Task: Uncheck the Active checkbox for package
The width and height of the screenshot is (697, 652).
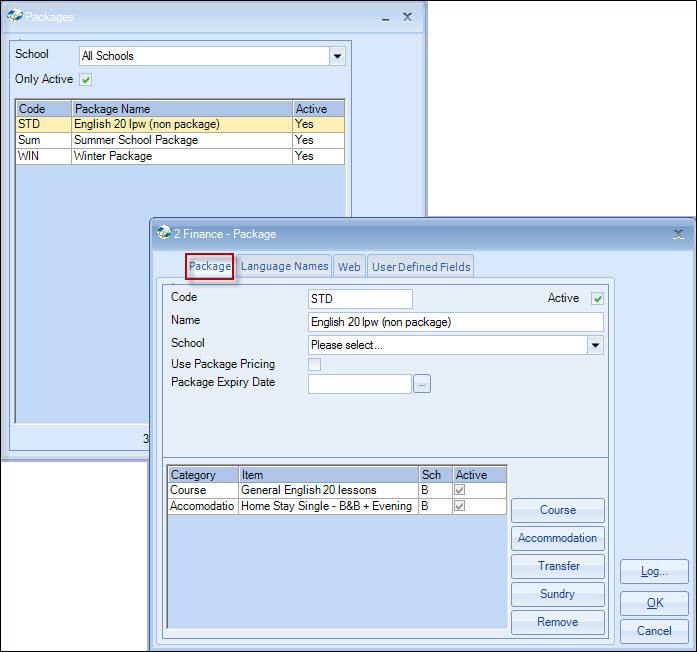Action: click(x=597, y=298)
